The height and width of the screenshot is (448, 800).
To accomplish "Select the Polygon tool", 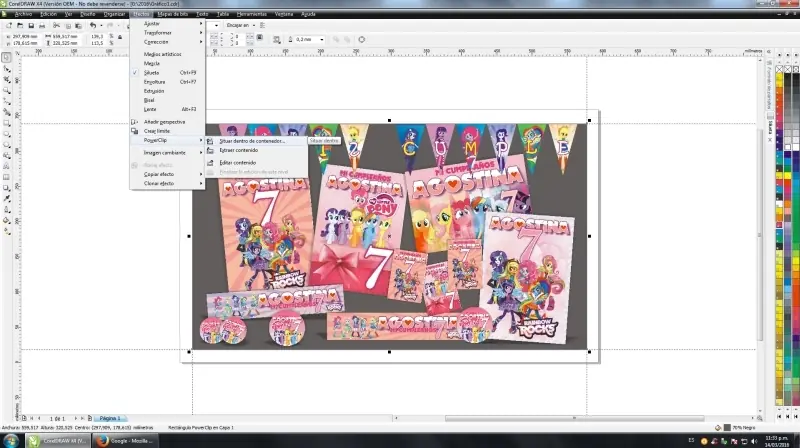I will 7,144.
